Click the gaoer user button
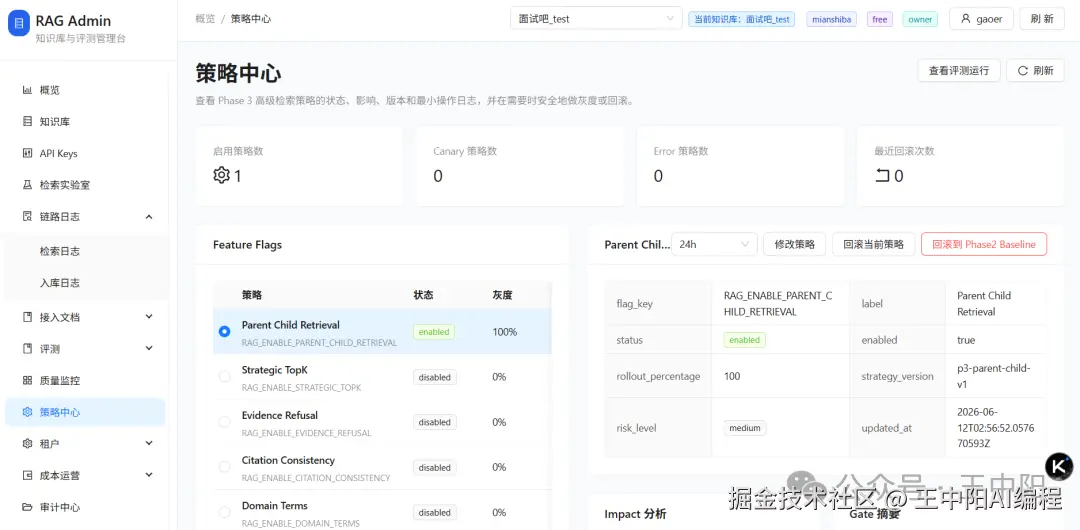The width and height of the screenshot is (1080, 530). (982, 19)
